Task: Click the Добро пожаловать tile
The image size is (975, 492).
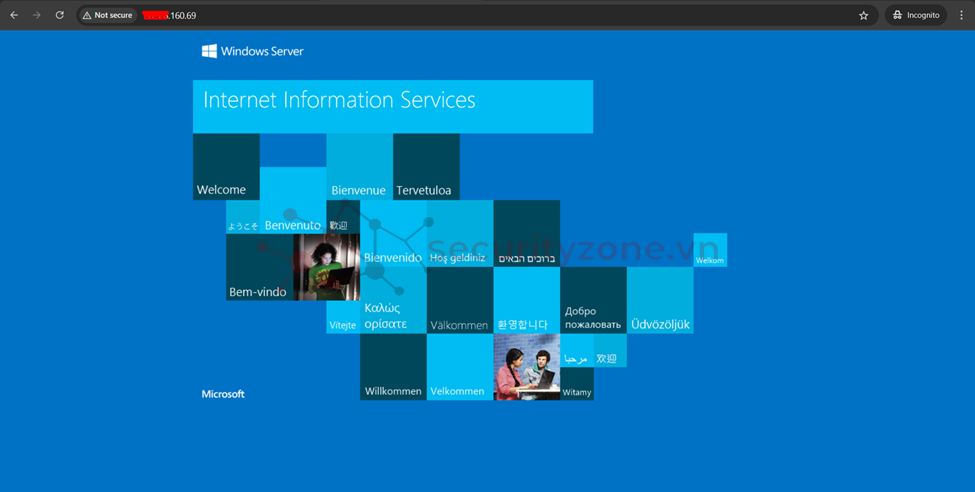Action: 593,300
